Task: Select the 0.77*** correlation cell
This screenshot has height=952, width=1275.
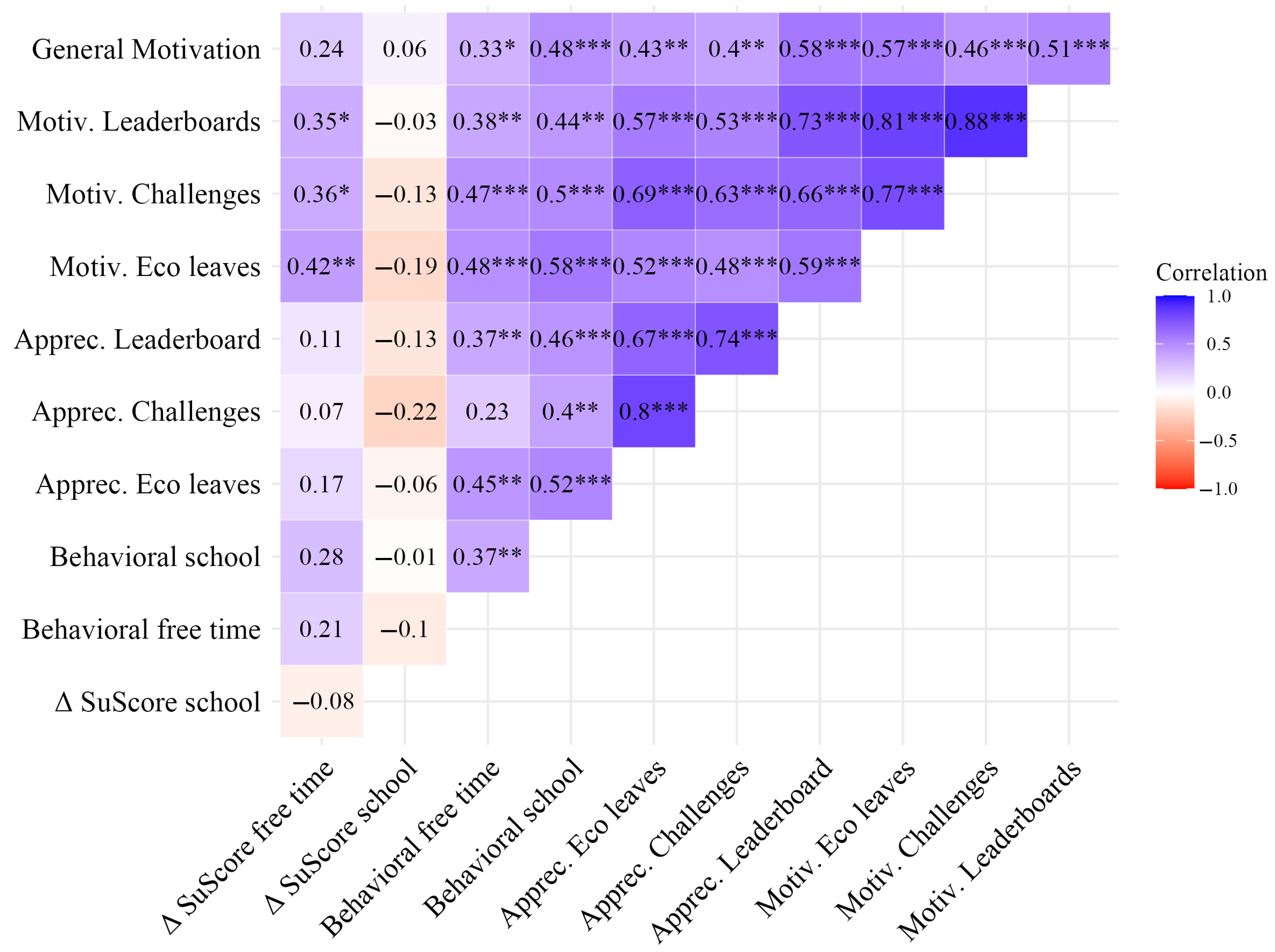Action: [x=902, y=194]
